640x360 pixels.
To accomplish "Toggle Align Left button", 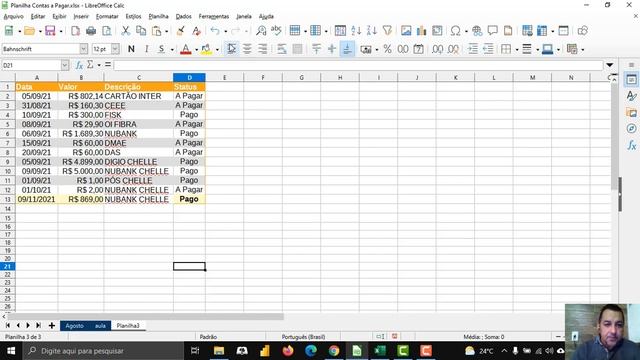I will [231, 49].
